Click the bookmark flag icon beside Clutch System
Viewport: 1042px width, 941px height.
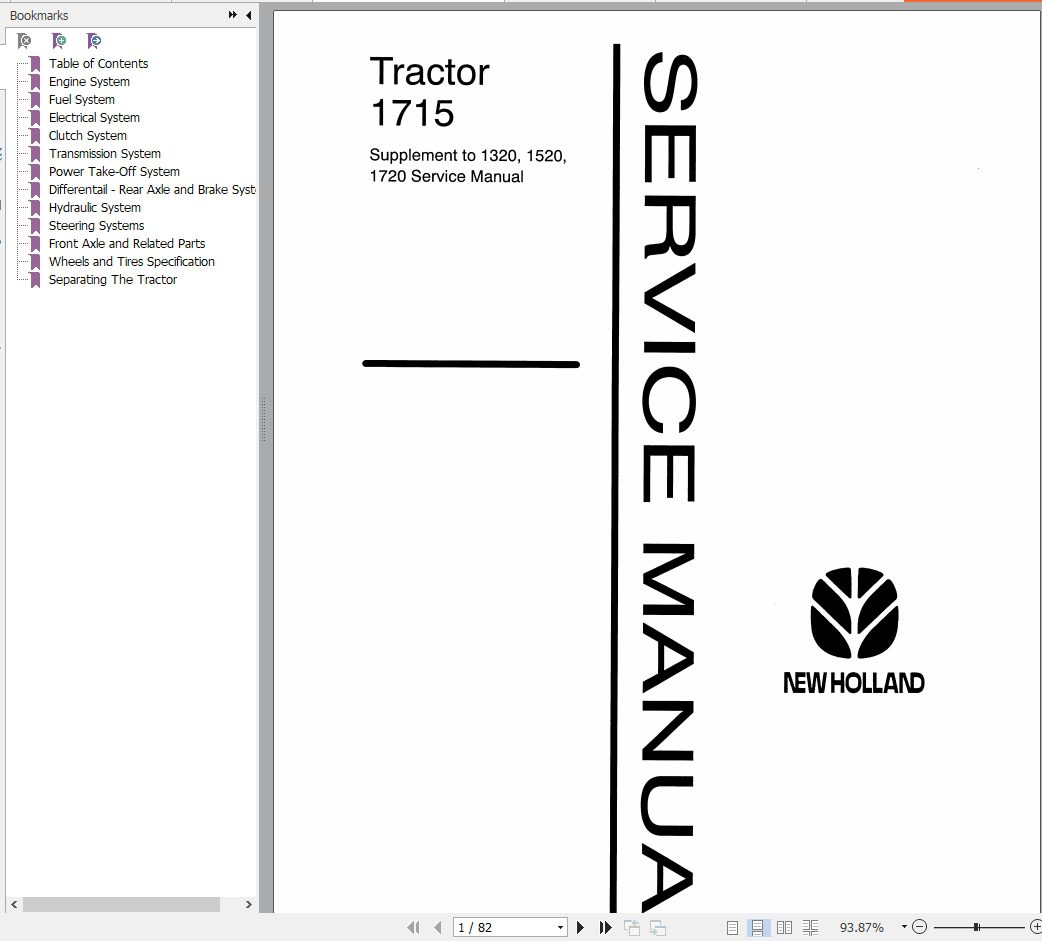click(x=35, y=136)
